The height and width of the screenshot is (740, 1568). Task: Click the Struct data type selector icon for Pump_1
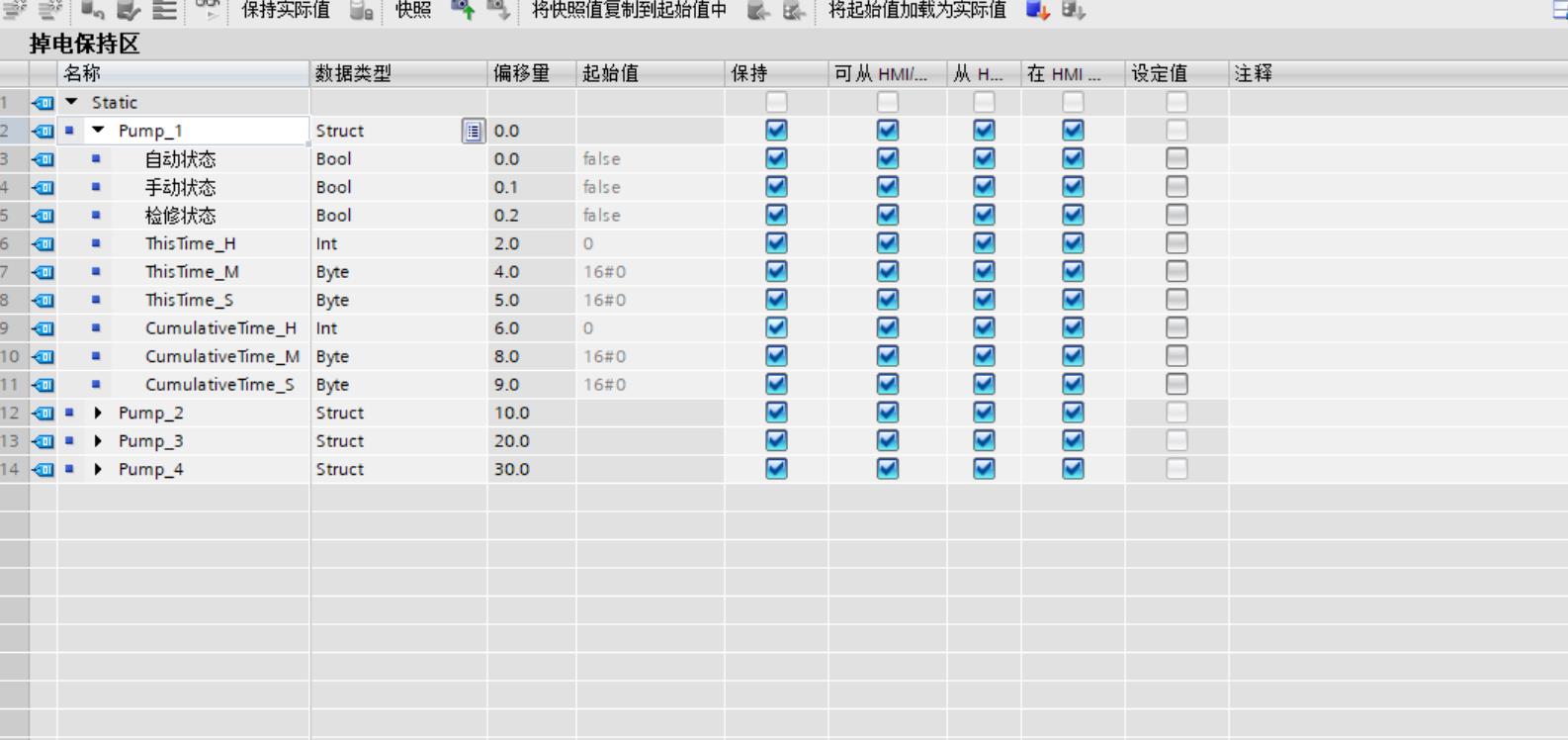pyautogui.click(x=474, y=131)
